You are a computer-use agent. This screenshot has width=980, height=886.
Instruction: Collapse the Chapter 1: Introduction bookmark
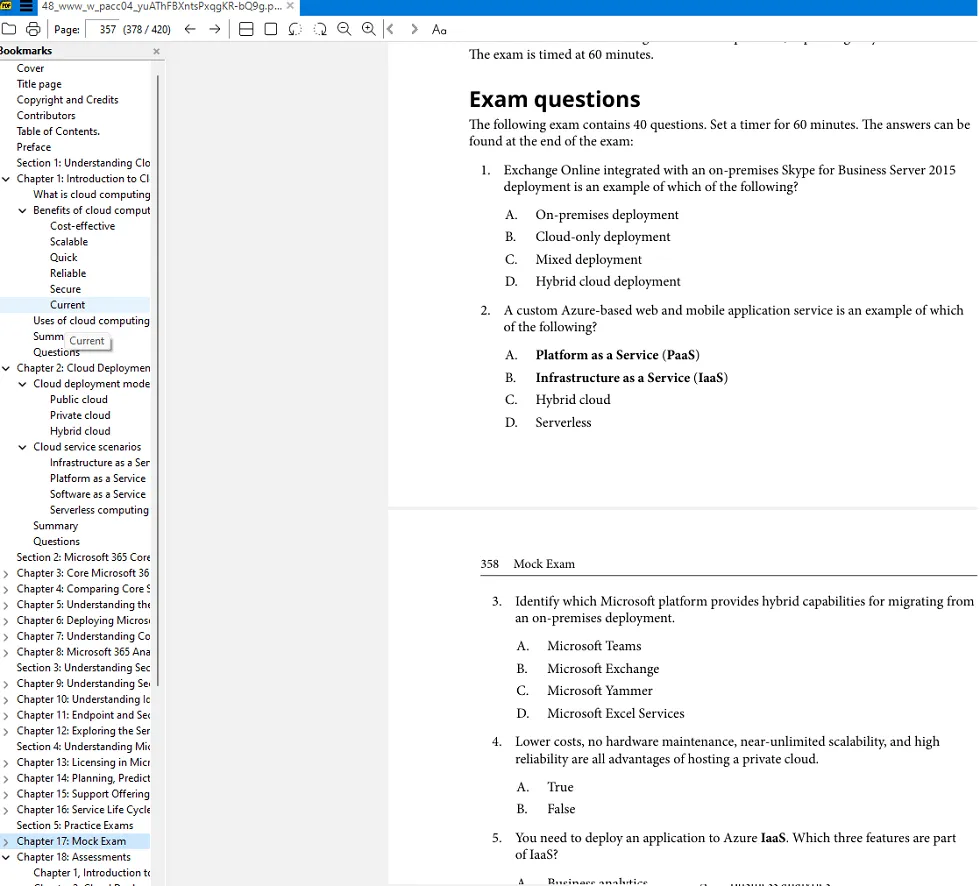click(x=7, y=179)
